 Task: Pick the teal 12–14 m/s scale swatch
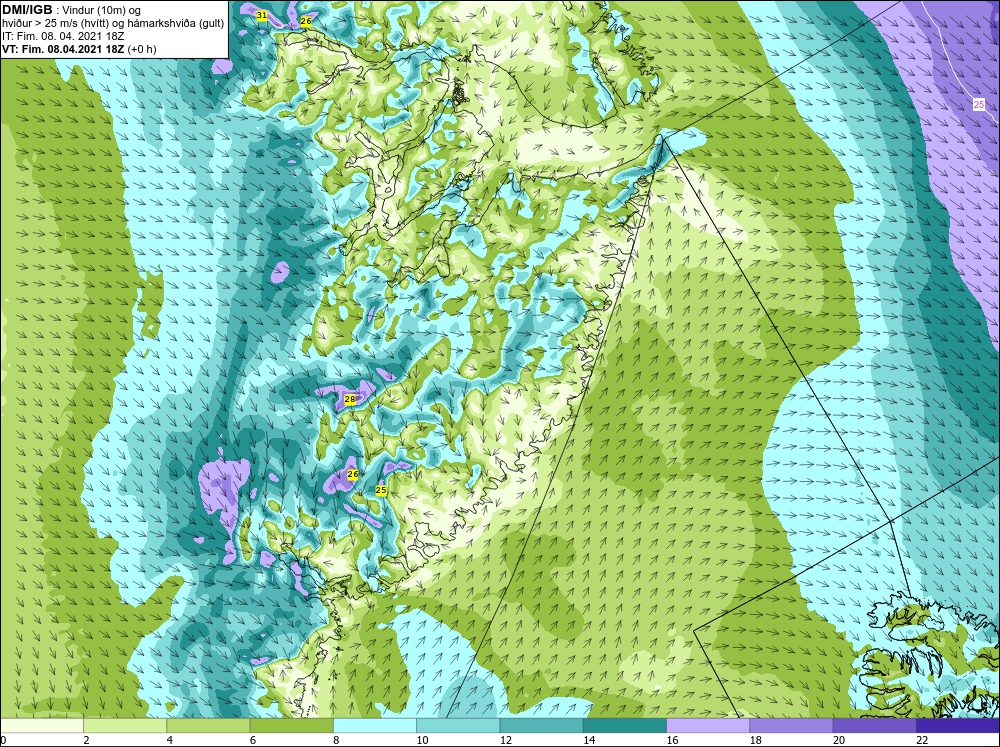click(541, 725)
